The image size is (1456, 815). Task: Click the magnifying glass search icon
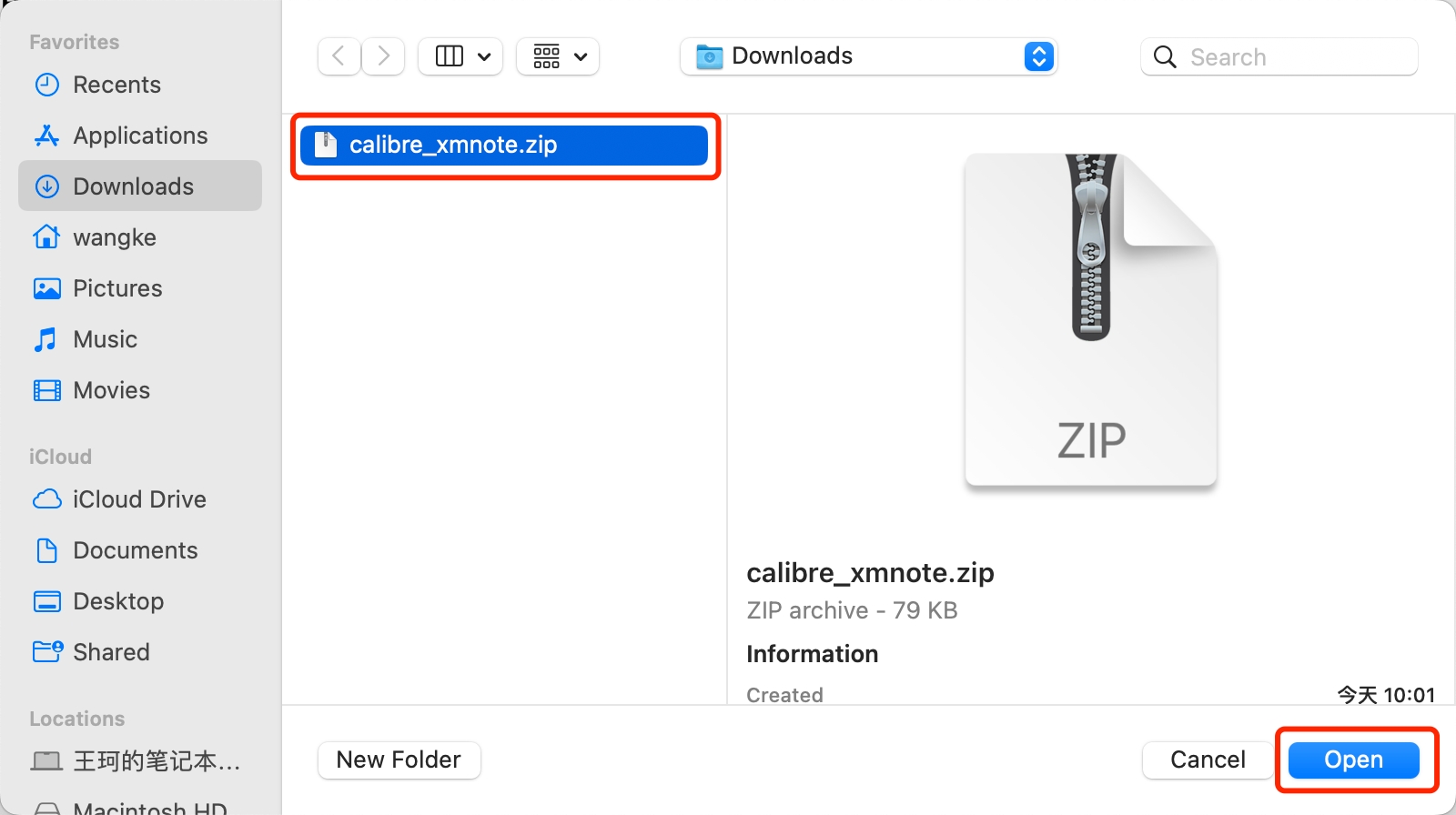(1165, 57)
